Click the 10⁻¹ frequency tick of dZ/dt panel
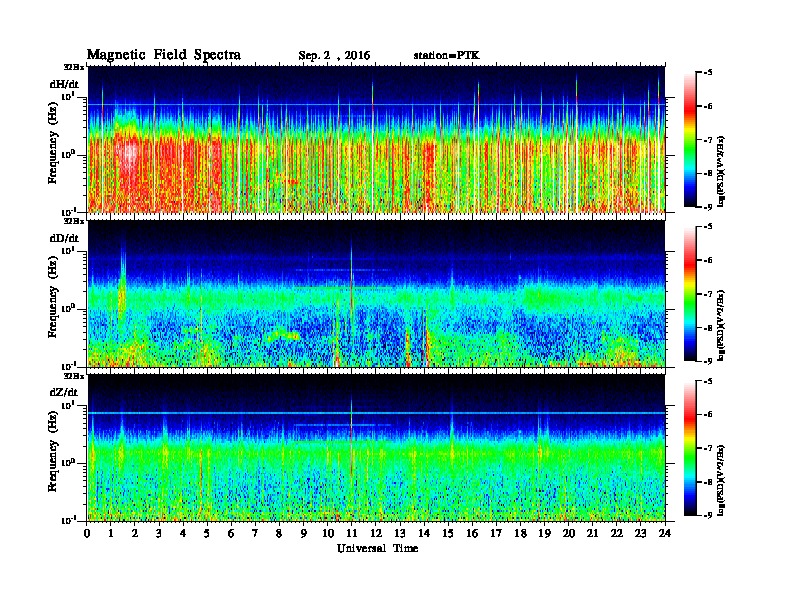This screenshot has width=792, height=612. coord(69,520)
